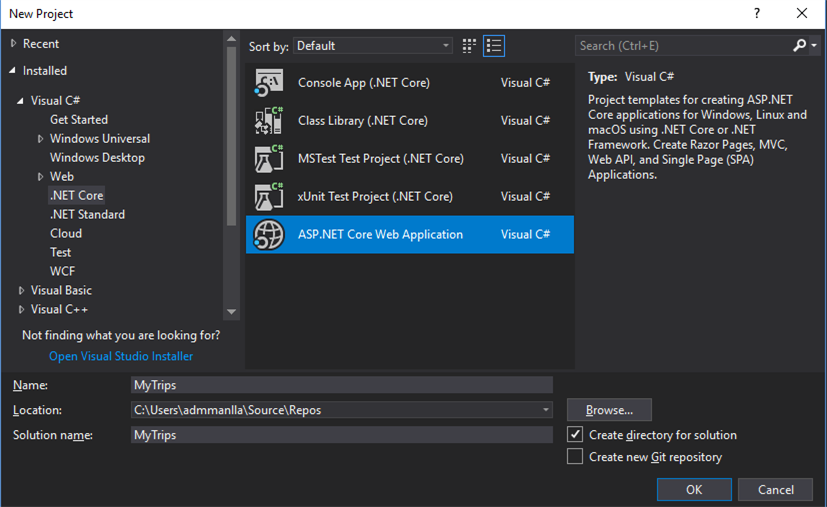The height and width of the screenshot is (507, 827).
Task: Select the Cloud category
Action: (66, 234)
